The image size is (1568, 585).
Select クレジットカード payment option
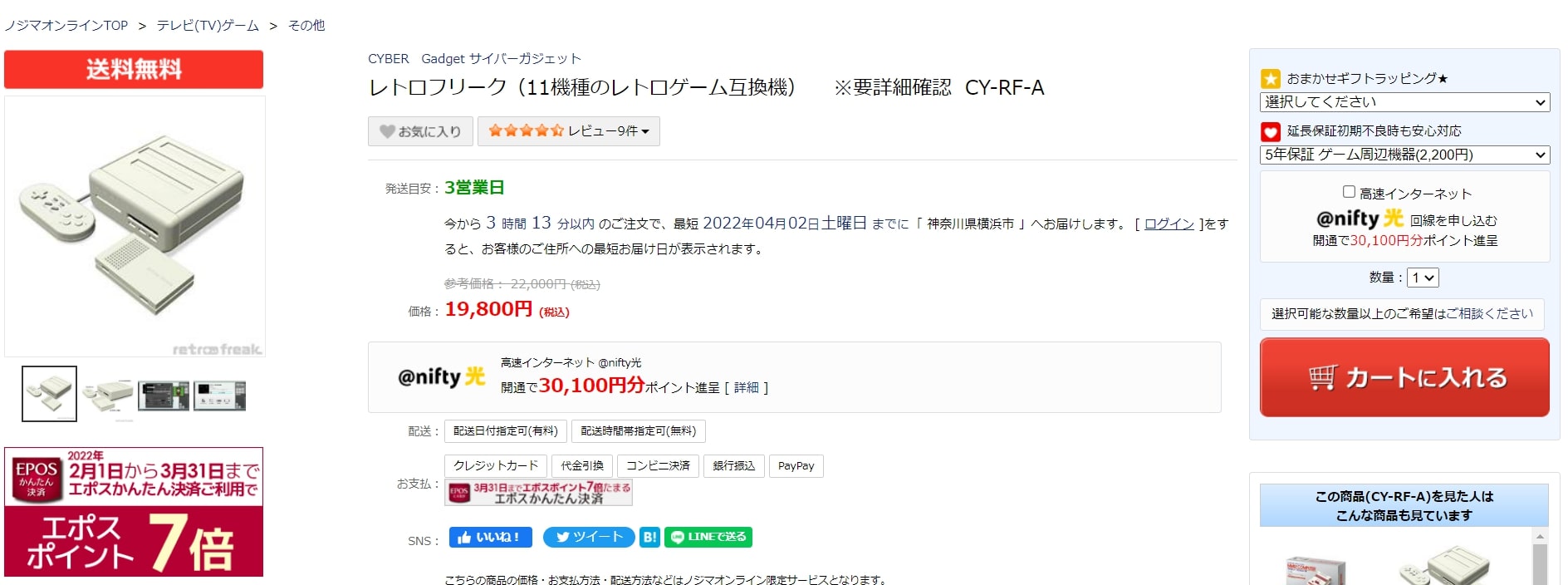point(496,466)
